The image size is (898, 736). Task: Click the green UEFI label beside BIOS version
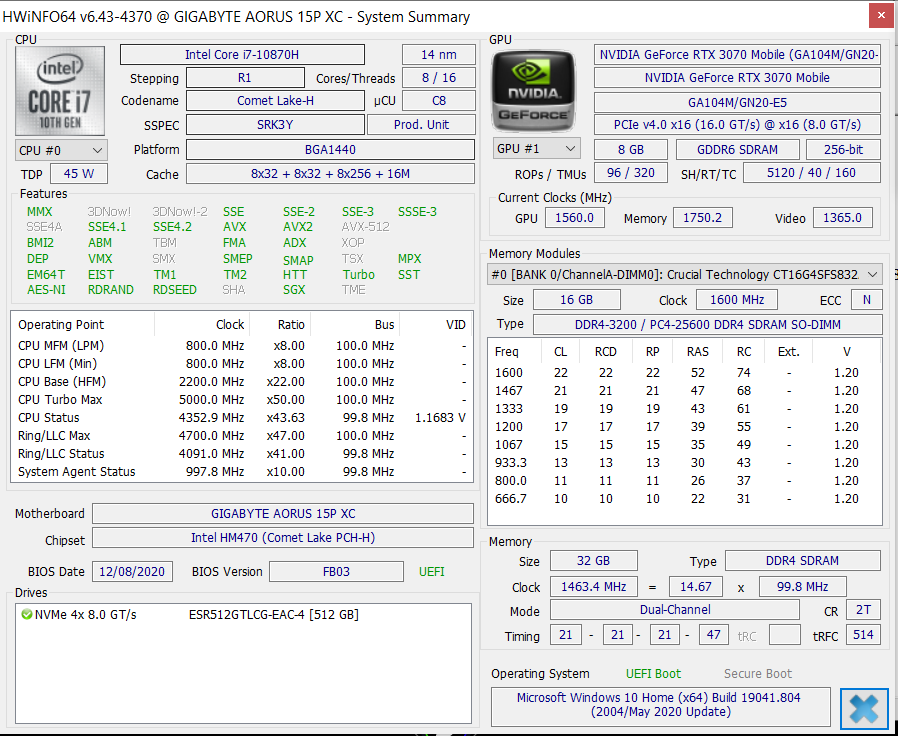coord(432,572)
